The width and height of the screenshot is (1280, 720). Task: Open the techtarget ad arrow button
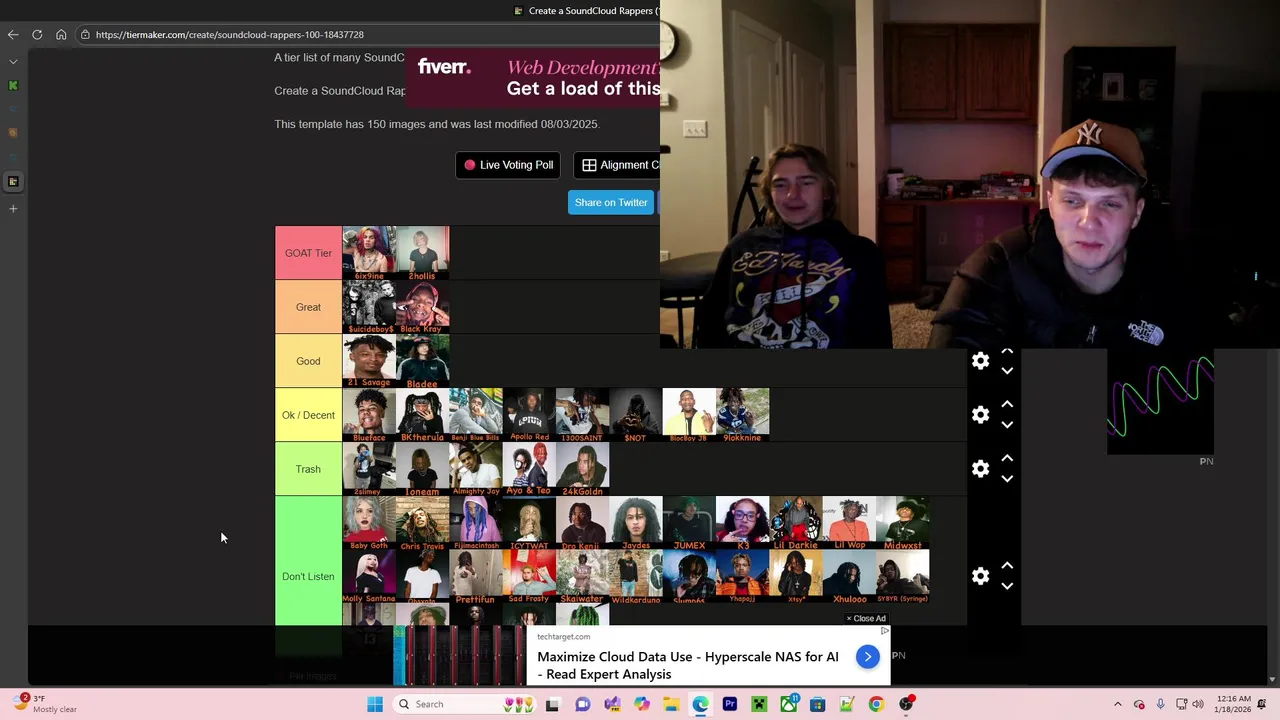[867, 657]
